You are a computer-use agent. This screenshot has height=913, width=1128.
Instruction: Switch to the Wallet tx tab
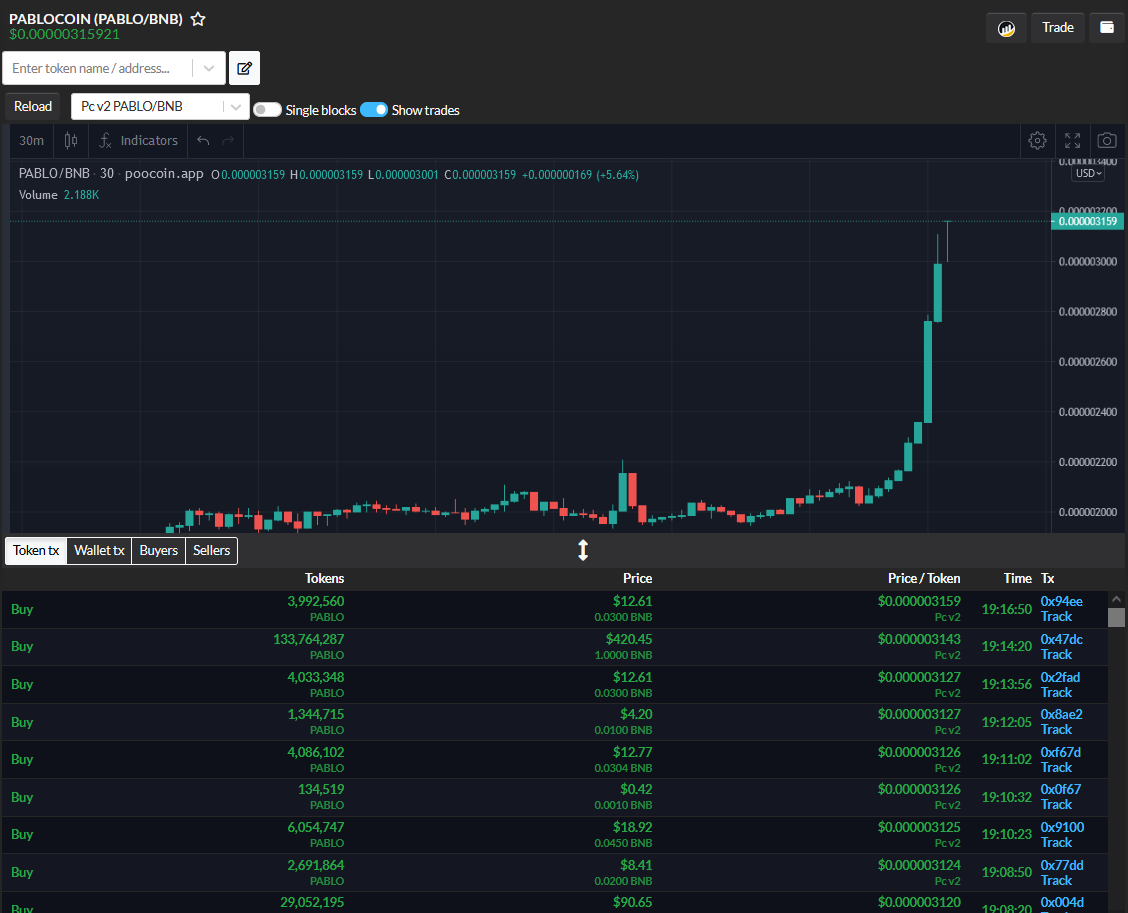pos(98,550)
